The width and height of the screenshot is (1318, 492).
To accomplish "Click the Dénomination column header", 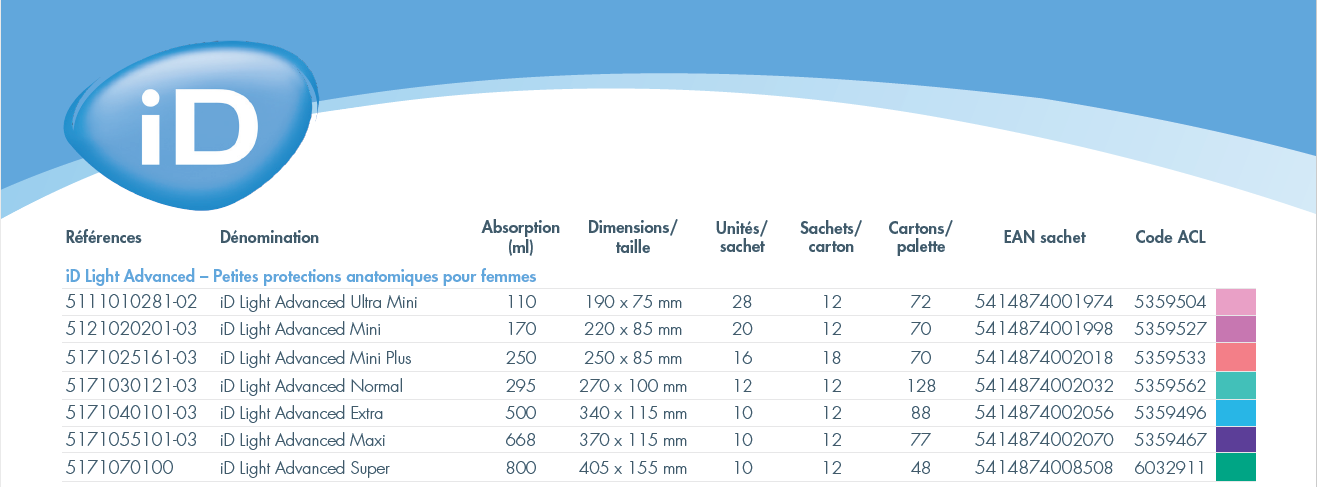I will point(269,237).
